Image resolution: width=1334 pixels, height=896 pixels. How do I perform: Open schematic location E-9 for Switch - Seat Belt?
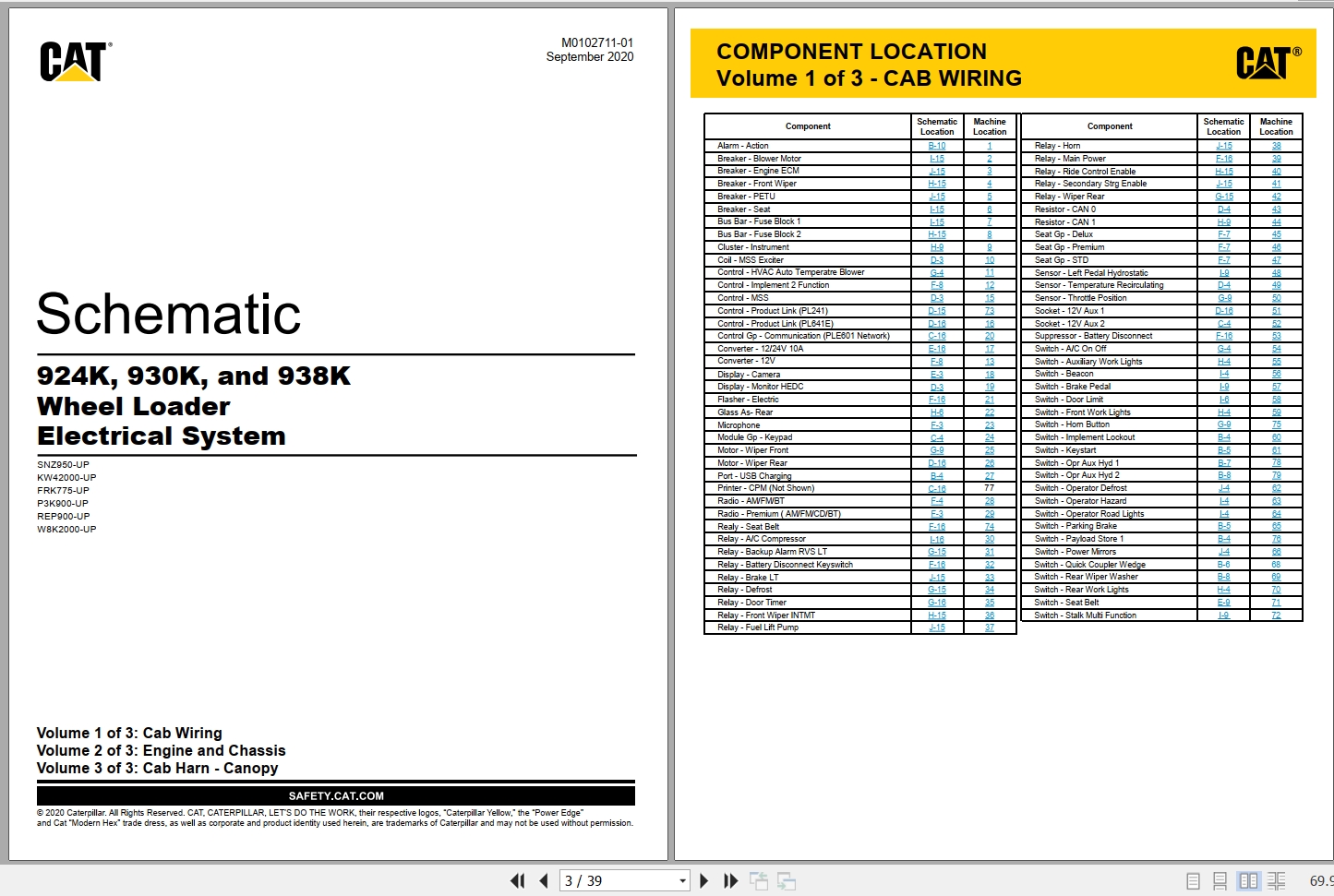point(1223,603)
